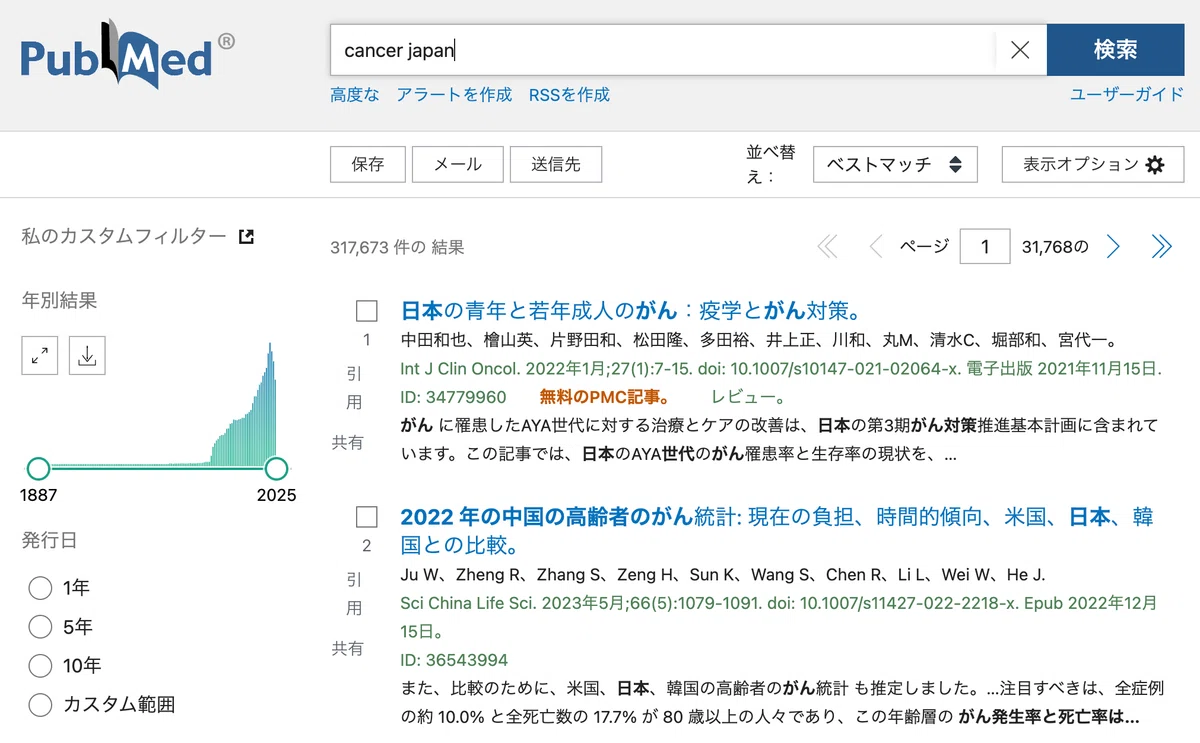Screen dimensions: 1200x743
Task: Click ID 34779960 text
Action: coord(453,397)
